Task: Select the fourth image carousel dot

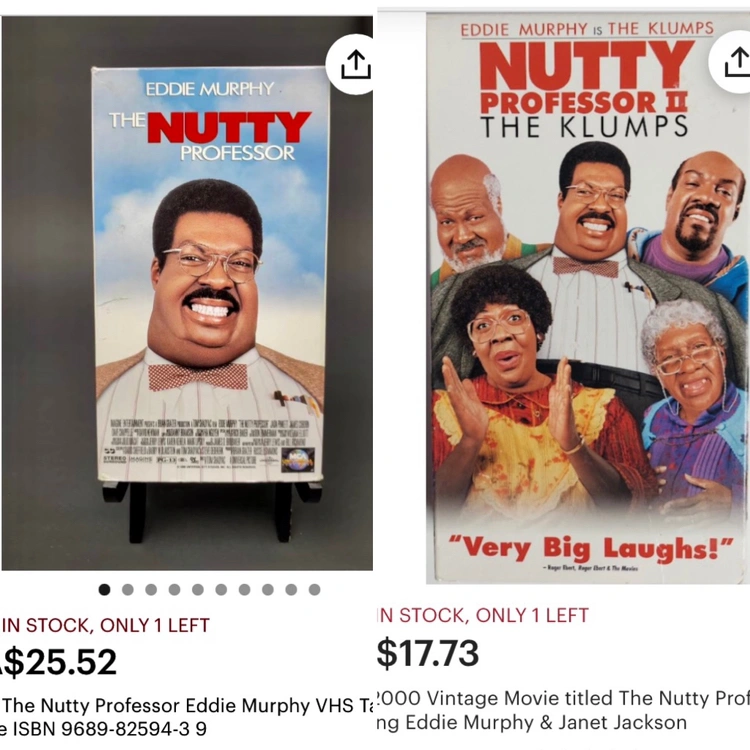Action: tap(175, 590)
